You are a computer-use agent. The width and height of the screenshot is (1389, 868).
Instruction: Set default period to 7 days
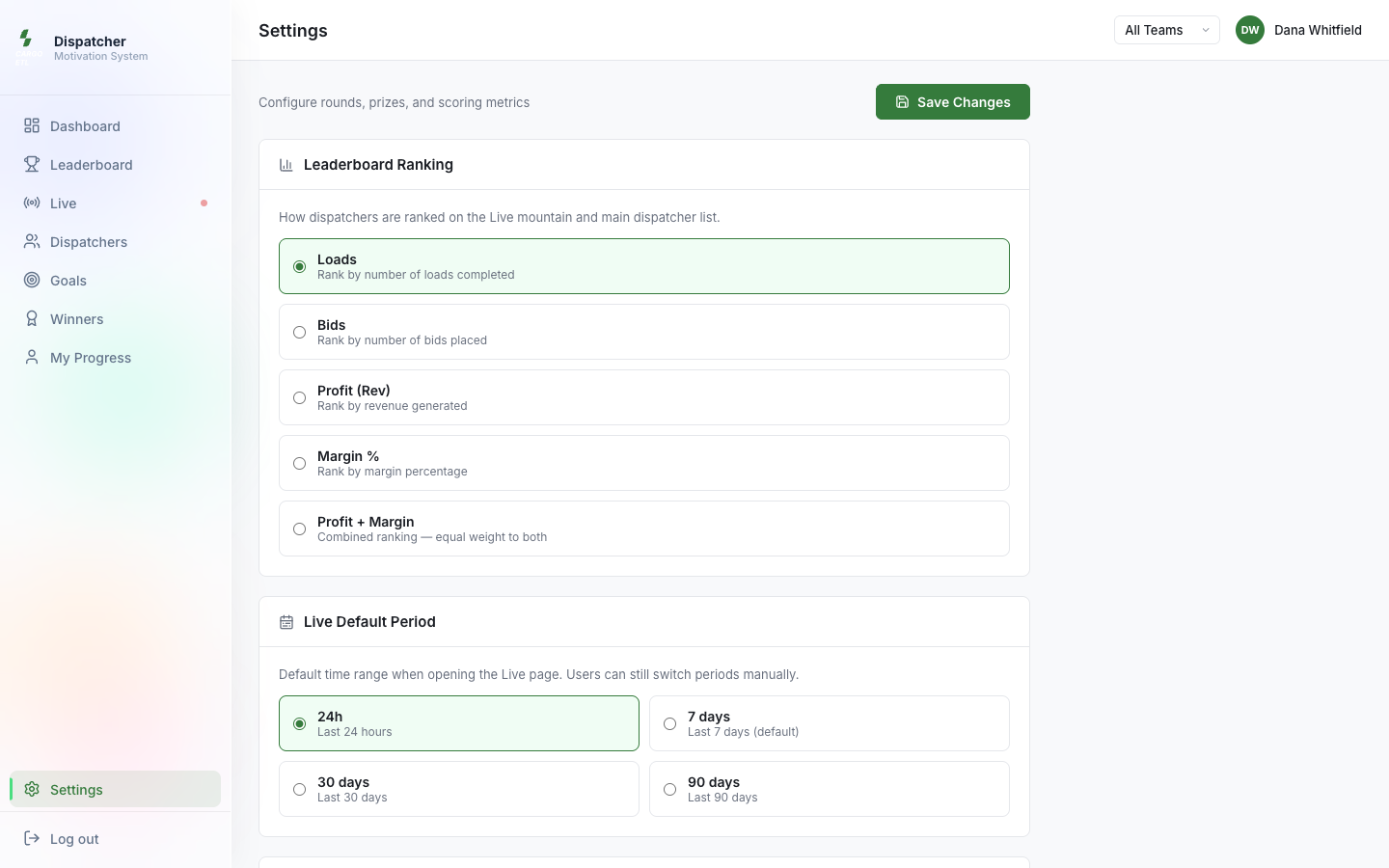(830, 723)
